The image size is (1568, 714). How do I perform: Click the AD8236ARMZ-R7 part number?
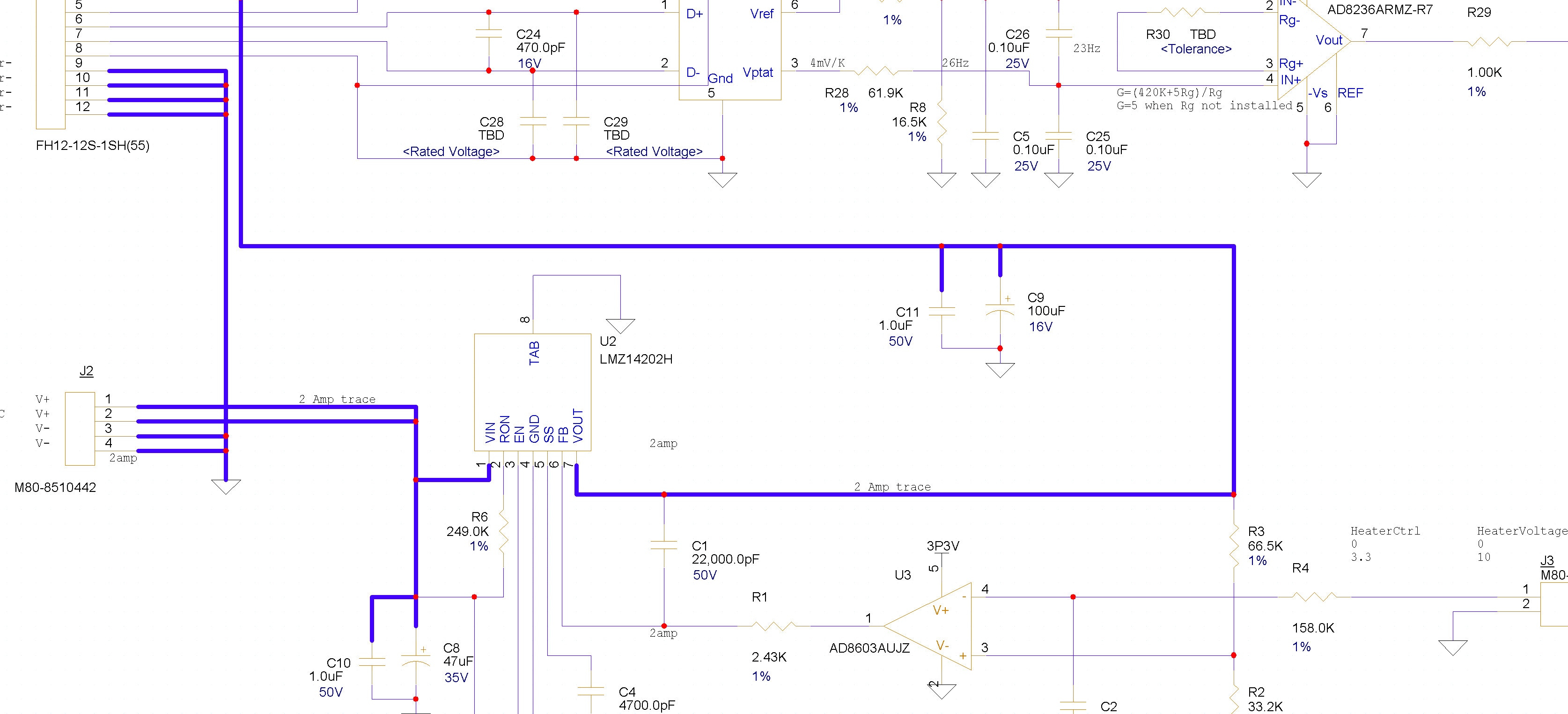coord(1380,10)
